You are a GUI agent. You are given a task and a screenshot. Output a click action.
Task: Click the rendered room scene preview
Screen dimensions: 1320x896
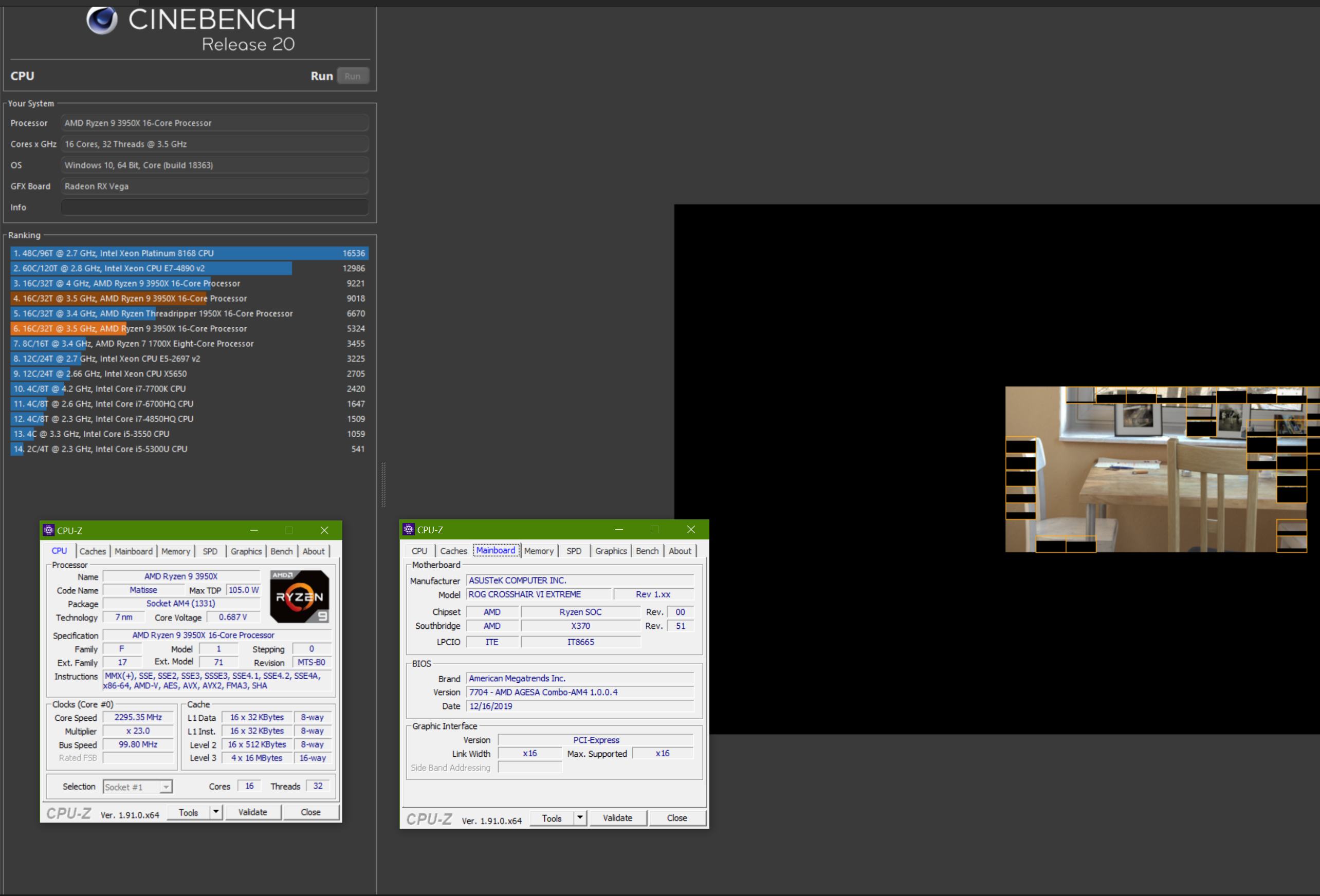1162,469
